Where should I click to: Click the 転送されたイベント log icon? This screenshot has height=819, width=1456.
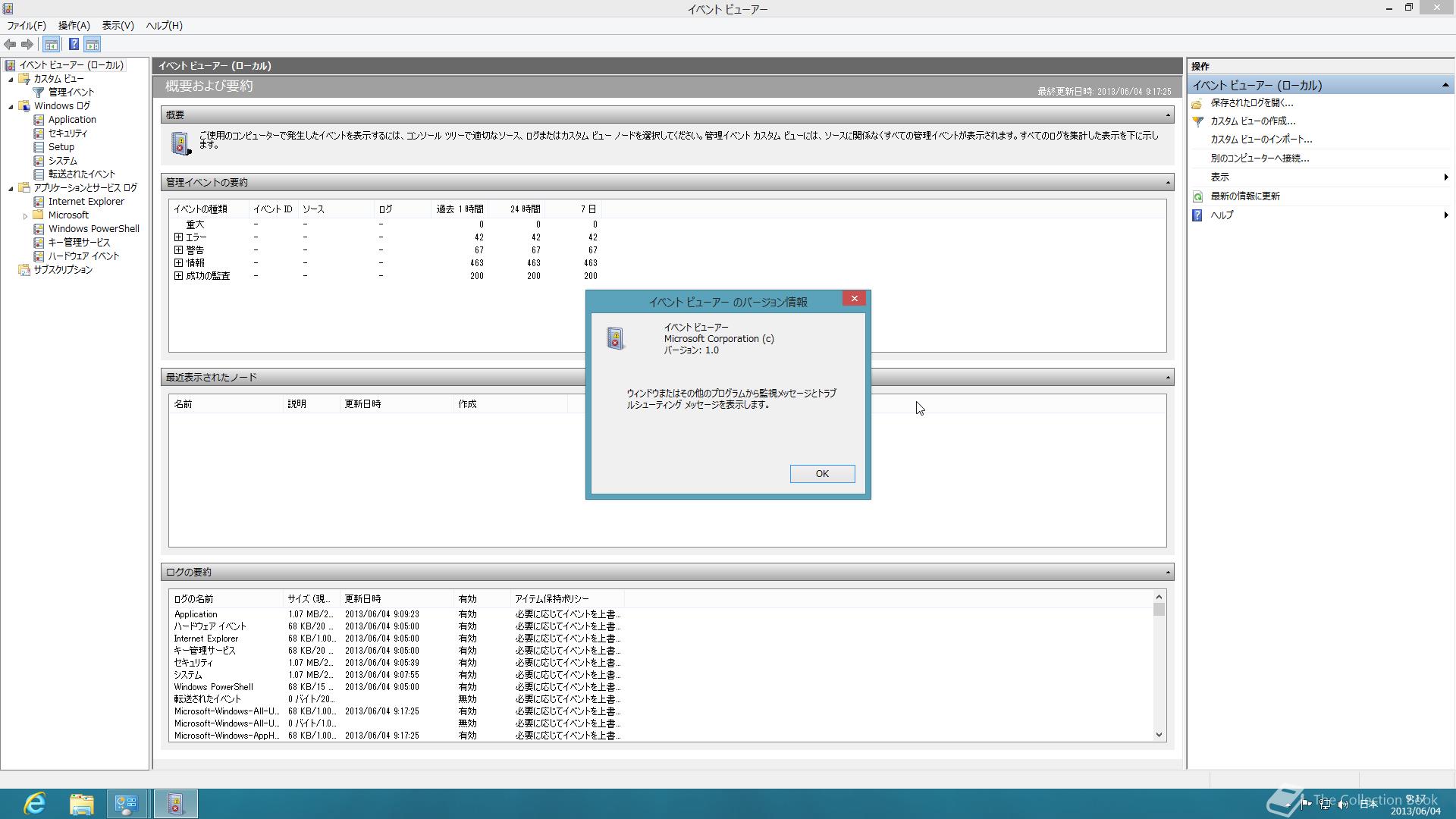39,174
